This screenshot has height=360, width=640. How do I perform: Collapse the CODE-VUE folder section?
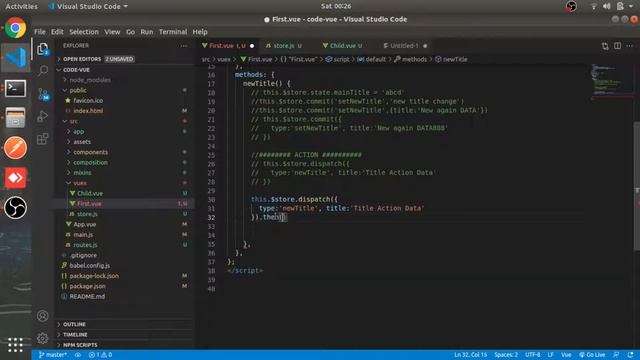pos(124,70)
